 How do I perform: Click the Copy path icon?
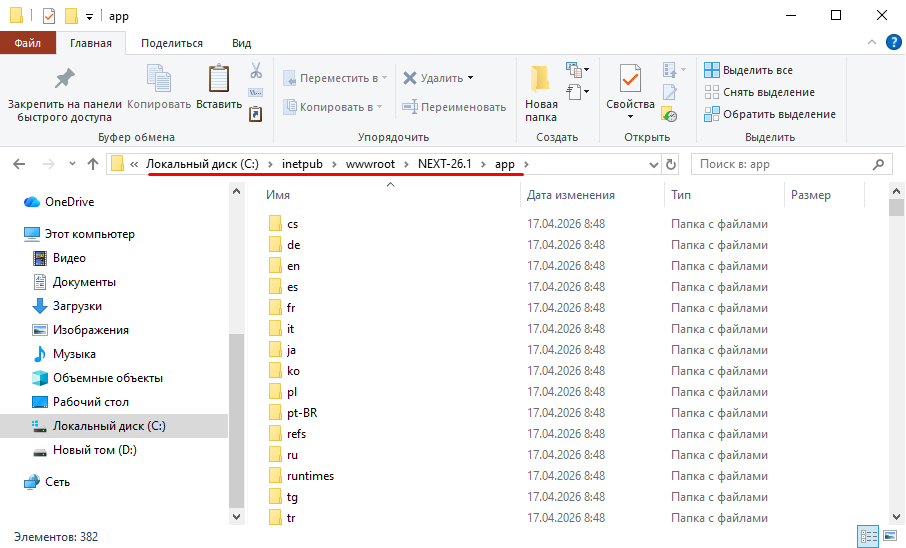click(x=255, y=92)
